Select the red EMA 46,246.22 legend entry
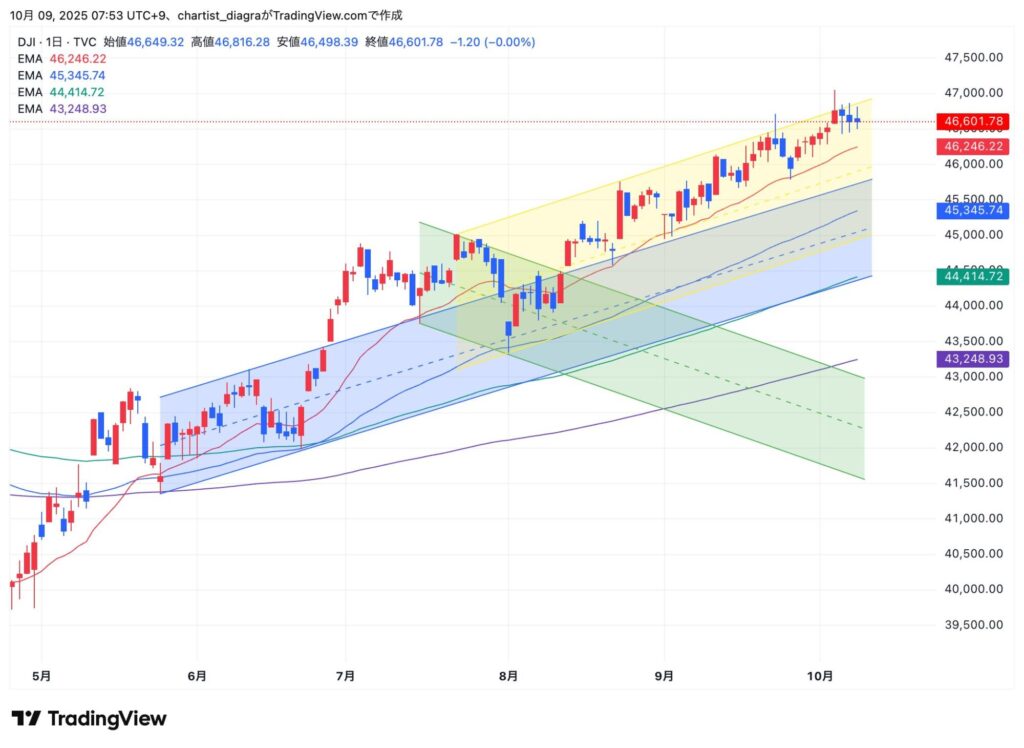Image resolution: width=1024 pixels, height=748 pixels. 61,60
